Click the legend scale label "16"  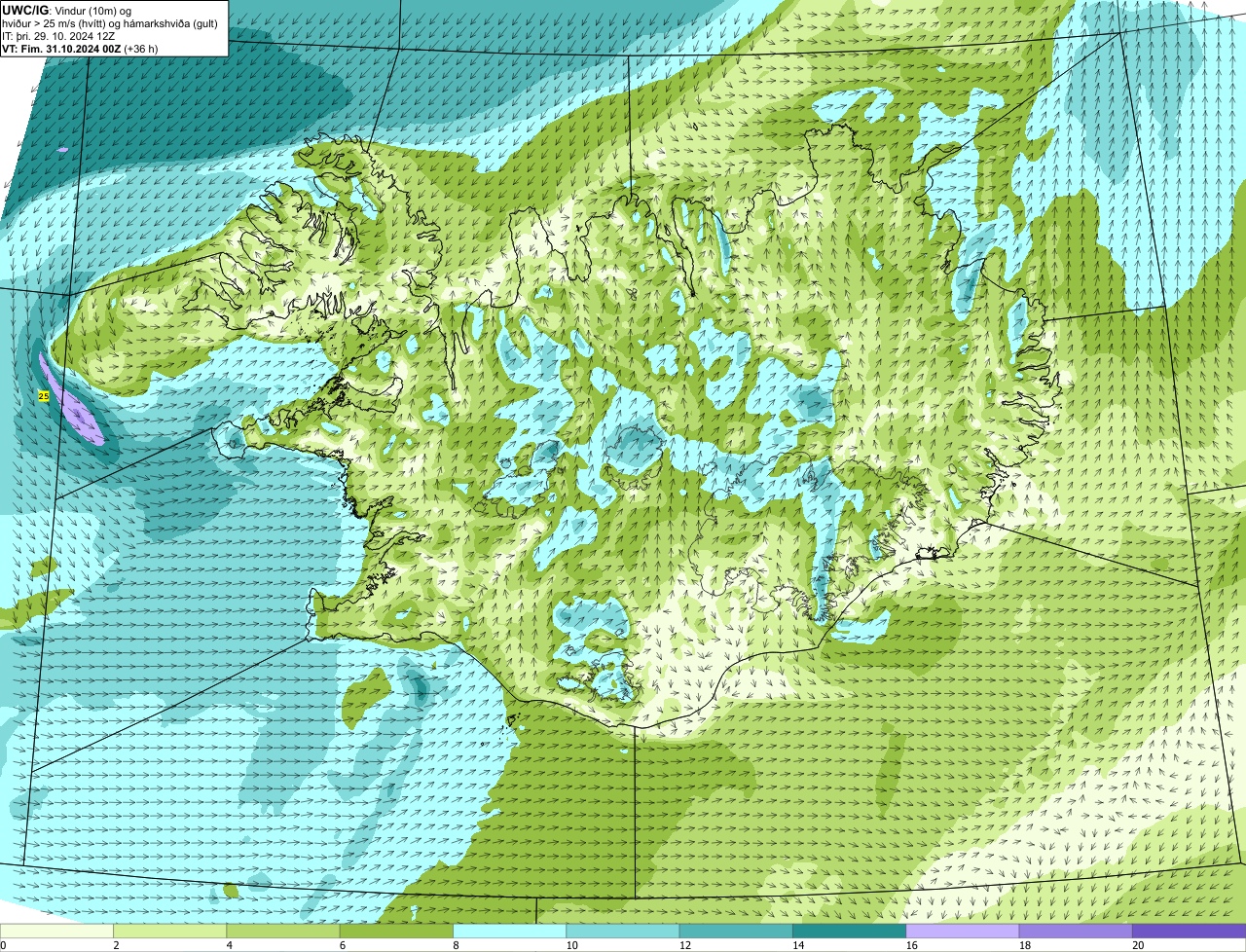[x=911, y=945]
